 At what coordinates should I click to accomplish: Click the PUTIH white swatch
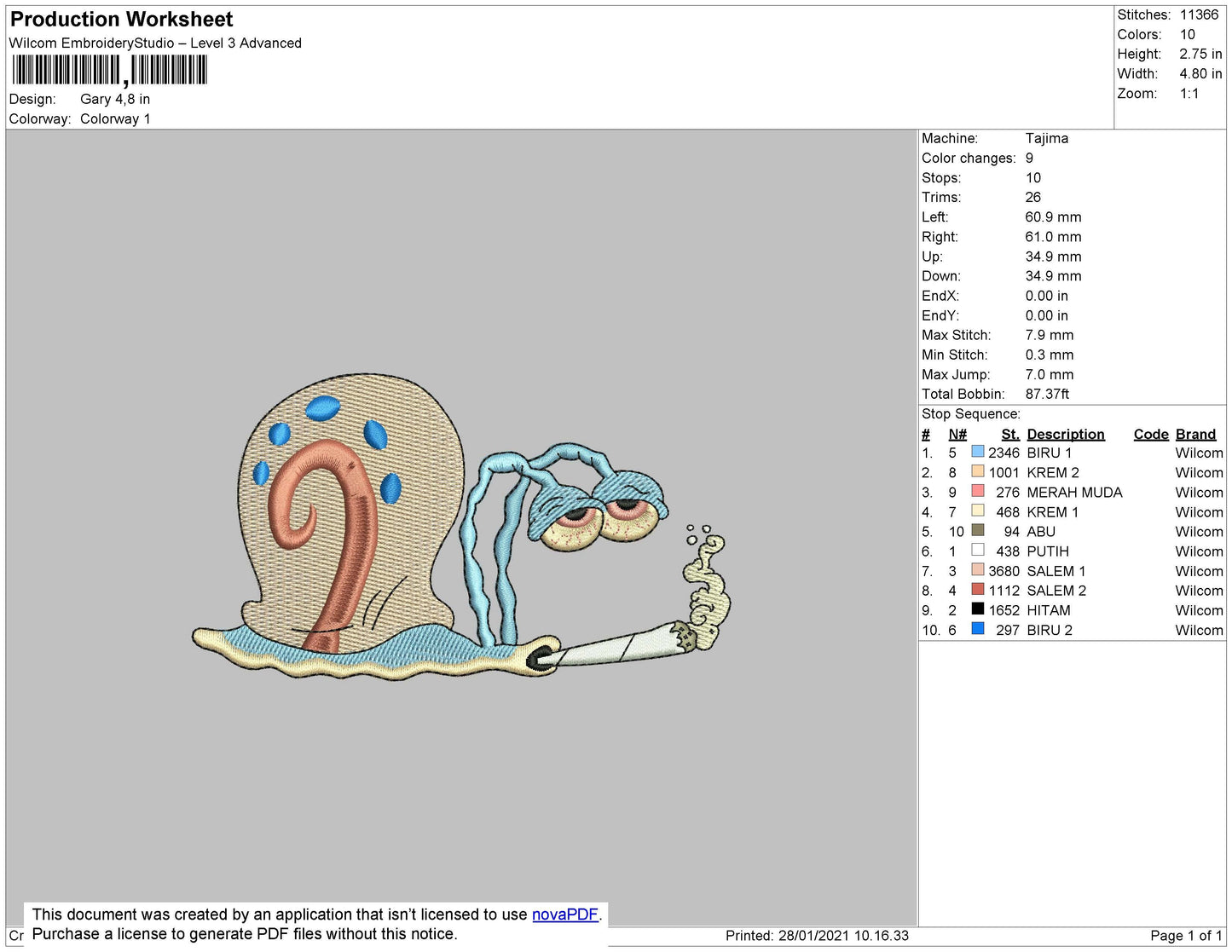pyautogui.click(x=978, y=550)
